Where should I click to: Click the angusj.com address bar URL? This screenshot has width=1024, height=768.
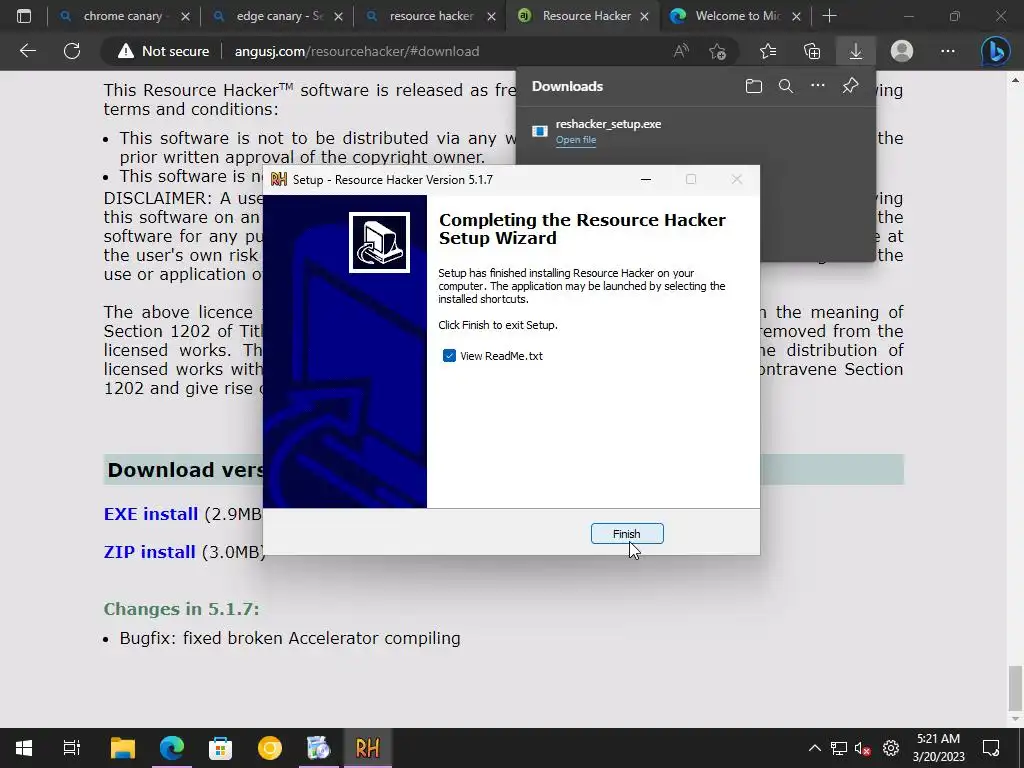point(357,51)
